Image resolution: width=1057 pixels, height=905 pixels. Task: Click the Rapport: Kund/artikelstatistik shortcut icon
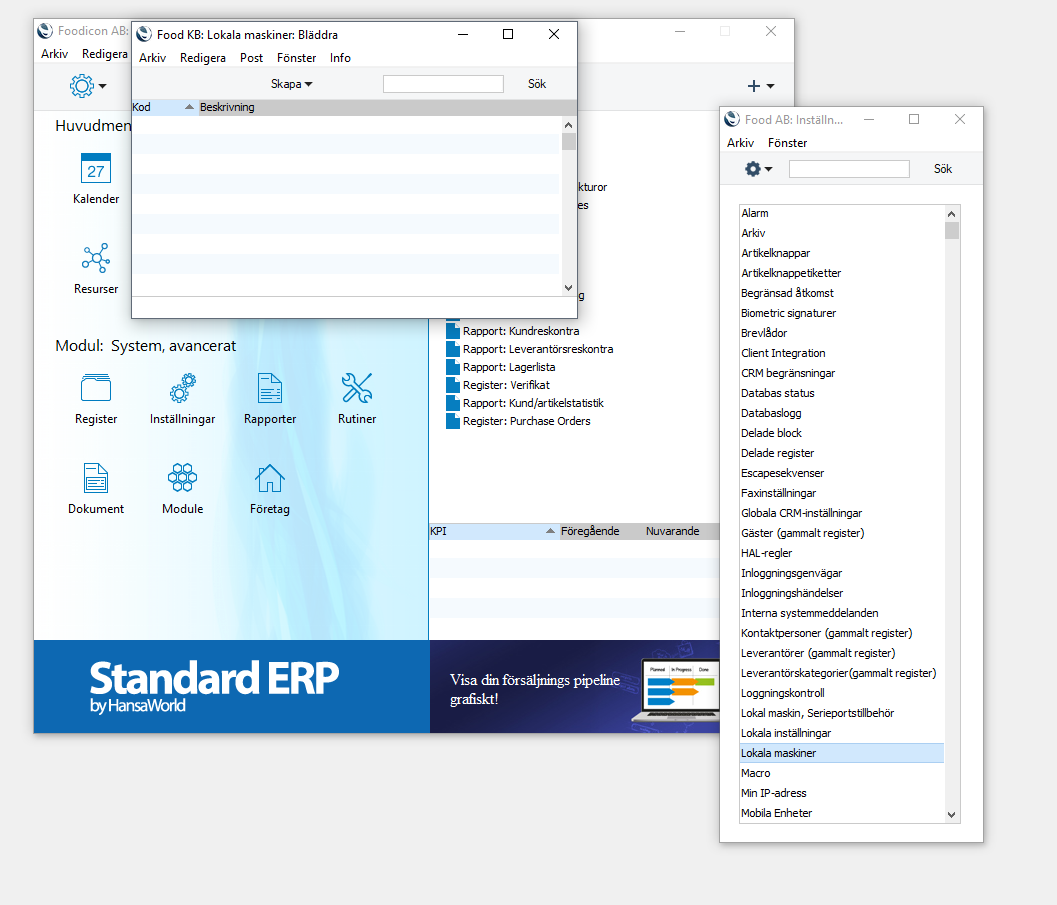[x=453, y=403]
